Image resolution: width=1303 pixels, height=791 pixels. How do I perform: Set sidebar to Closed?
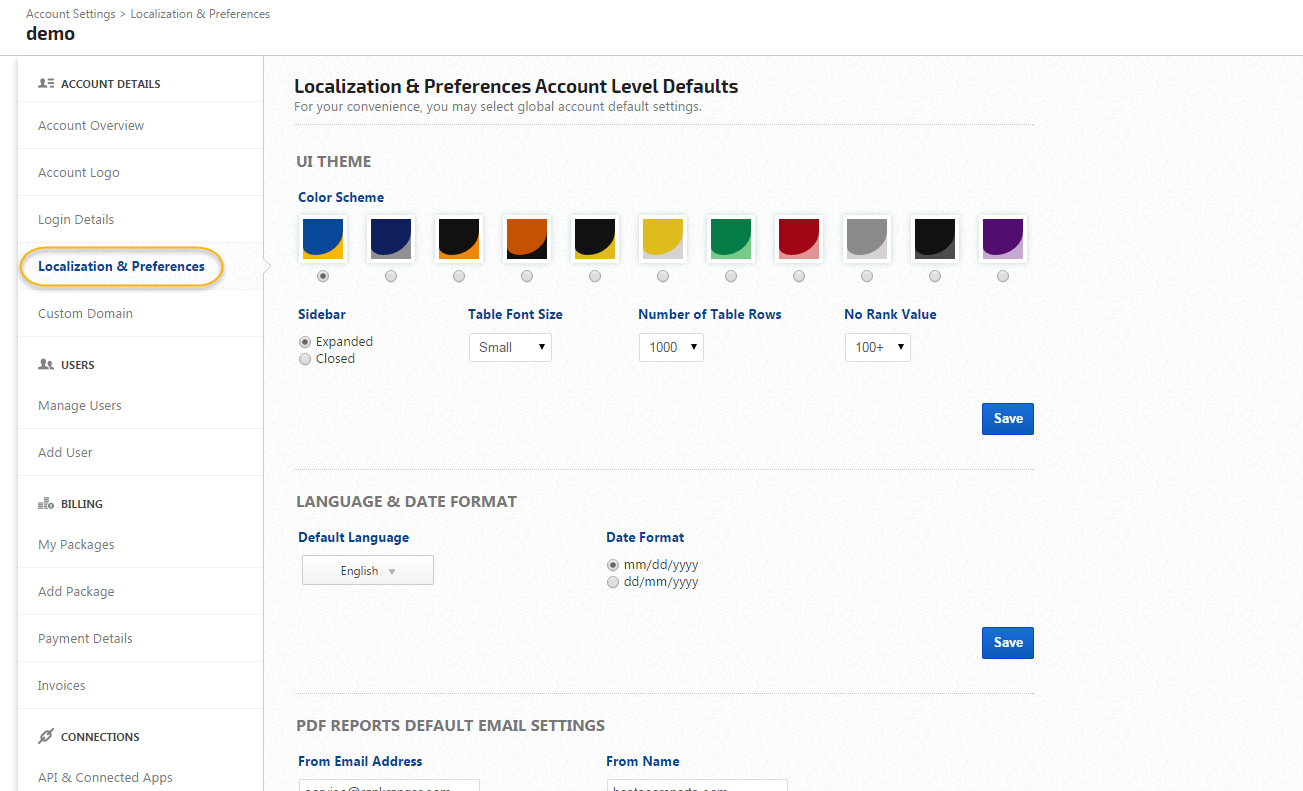pyautogui.click(x=305, y=359)
